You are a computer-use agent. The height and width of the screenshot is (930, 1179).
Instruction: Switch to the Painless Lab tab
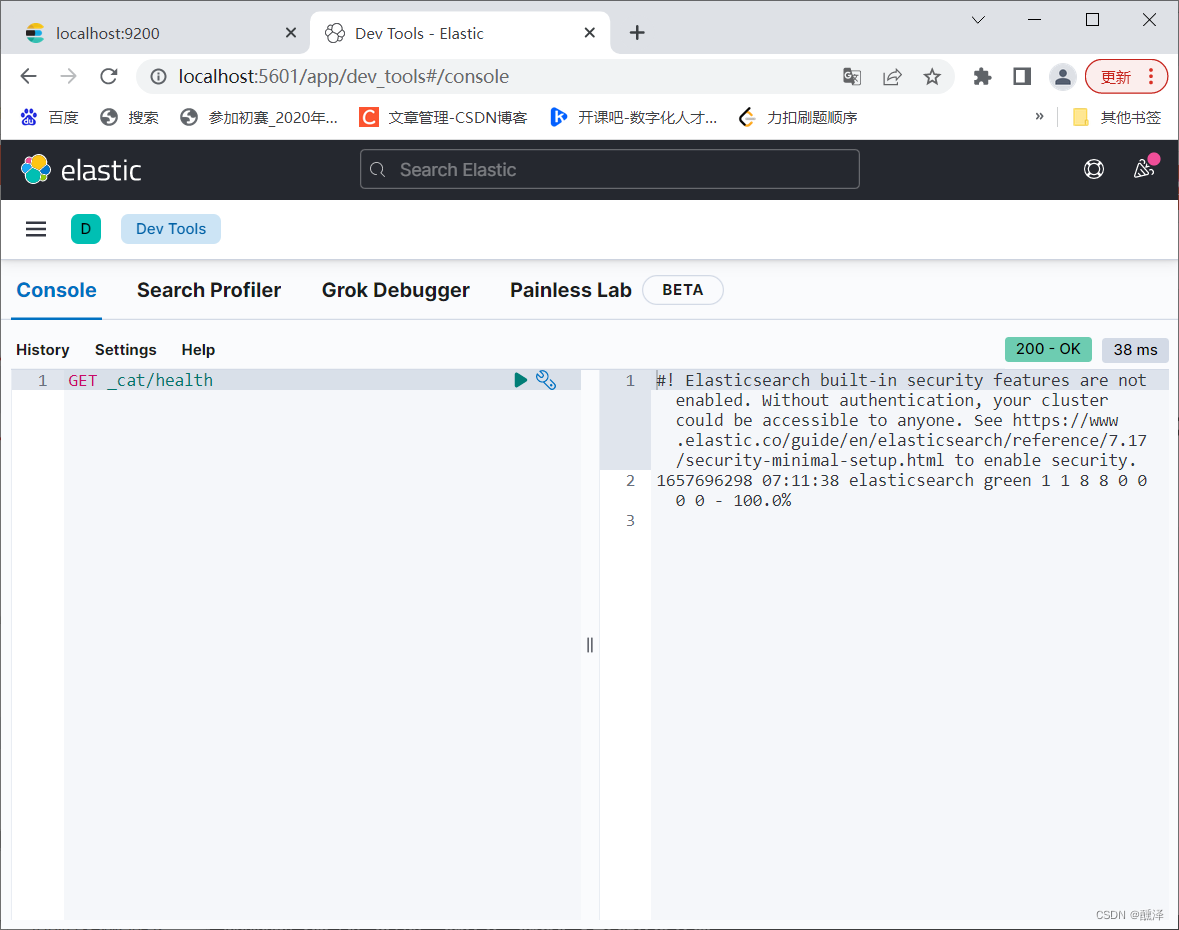571,290
